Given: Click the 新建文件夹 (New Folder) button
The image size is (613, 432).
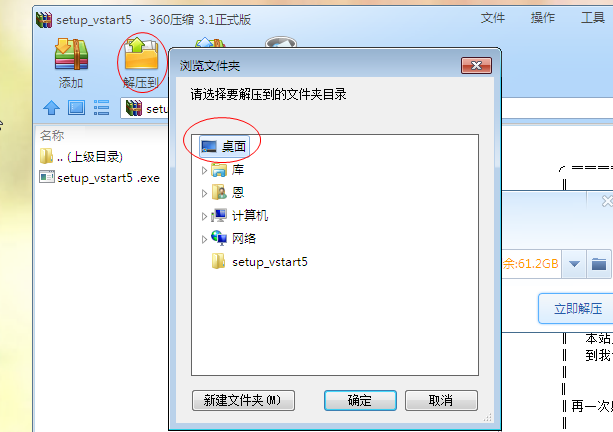Looking at the screenshot, I should (243, 400).
